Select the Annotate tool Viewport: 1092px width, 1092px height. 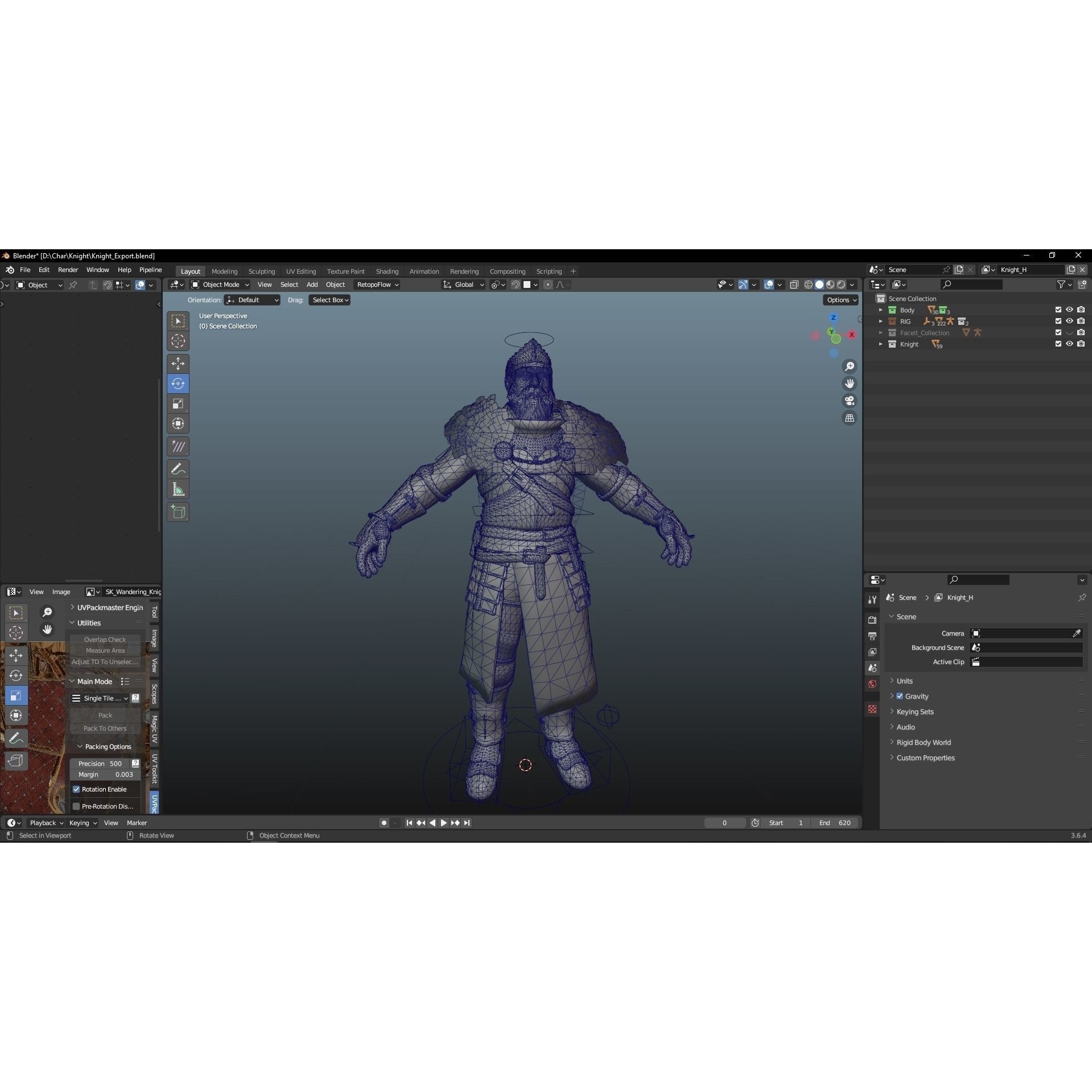pyautogui.click(x=178, y=468)
